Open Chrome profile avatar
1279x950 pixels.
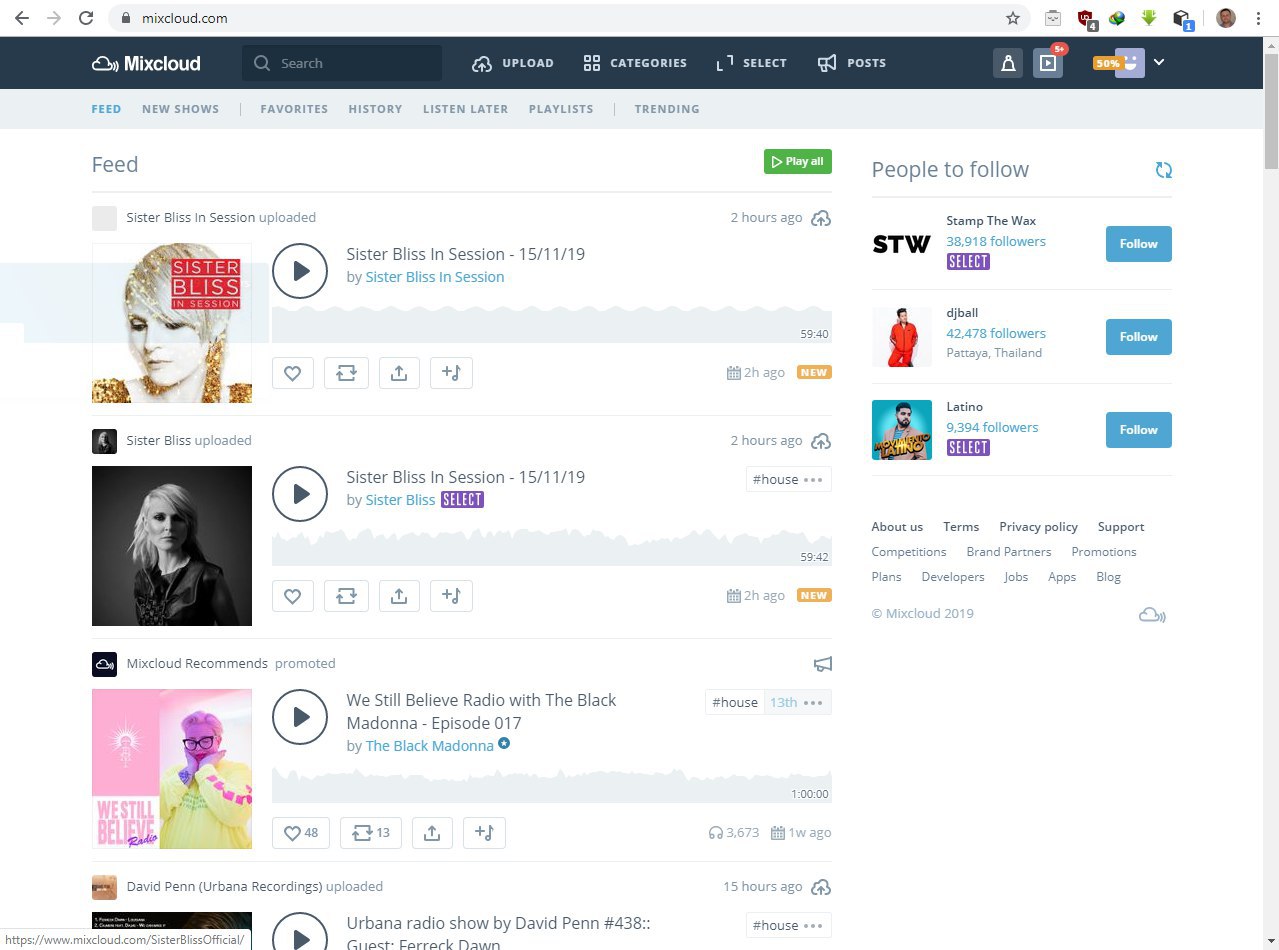click(1226, 18)
